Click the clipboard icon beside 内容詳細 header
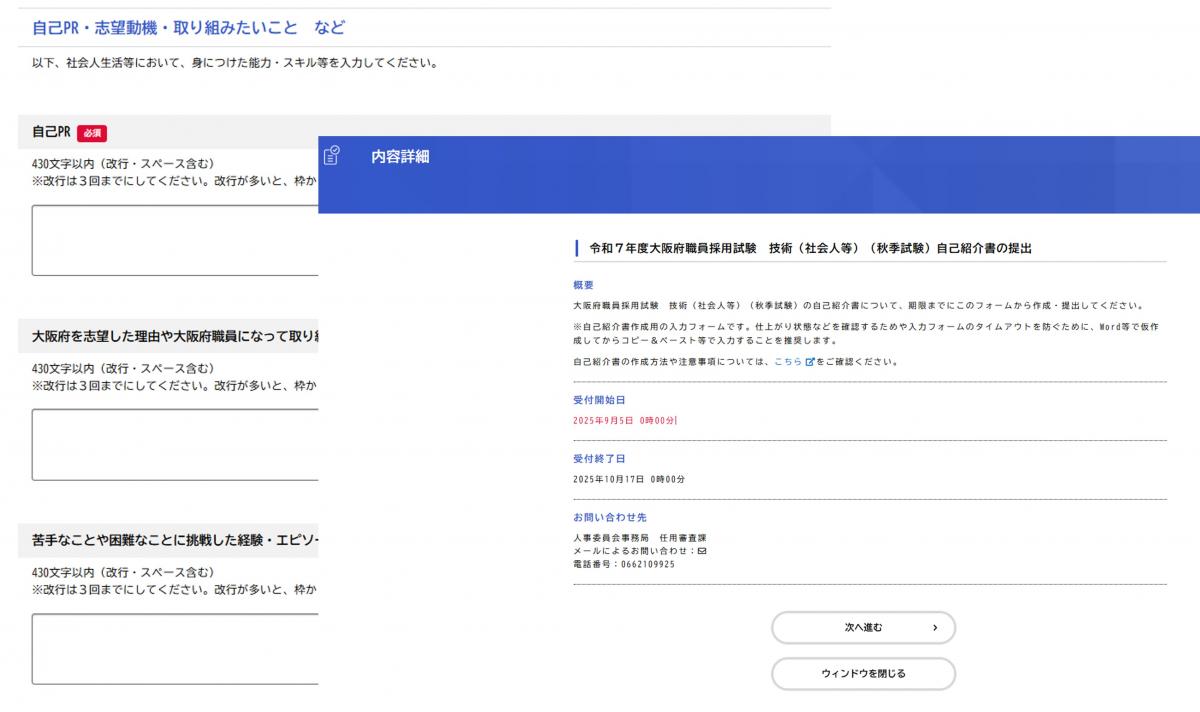This screenshot has width=1200, height=712. click(x=330, y=155)
